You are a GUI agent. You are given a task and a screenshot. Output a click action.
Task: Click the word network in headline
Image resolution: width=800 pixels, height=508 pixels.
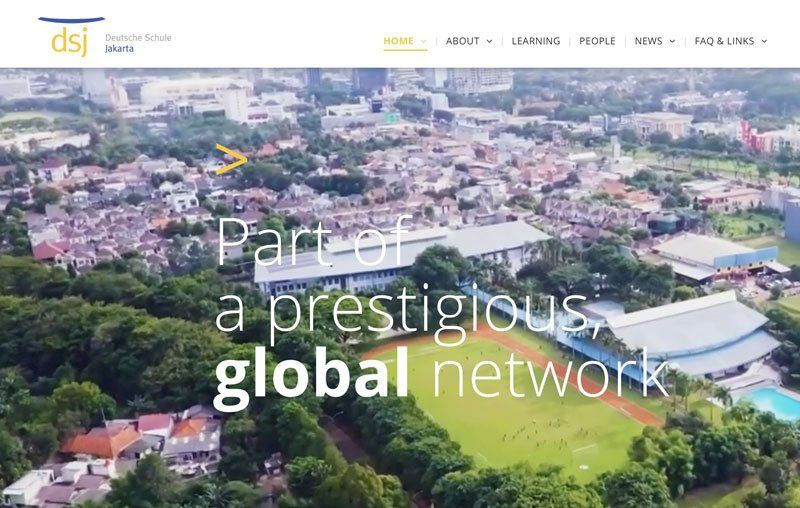tap(551, 372)
